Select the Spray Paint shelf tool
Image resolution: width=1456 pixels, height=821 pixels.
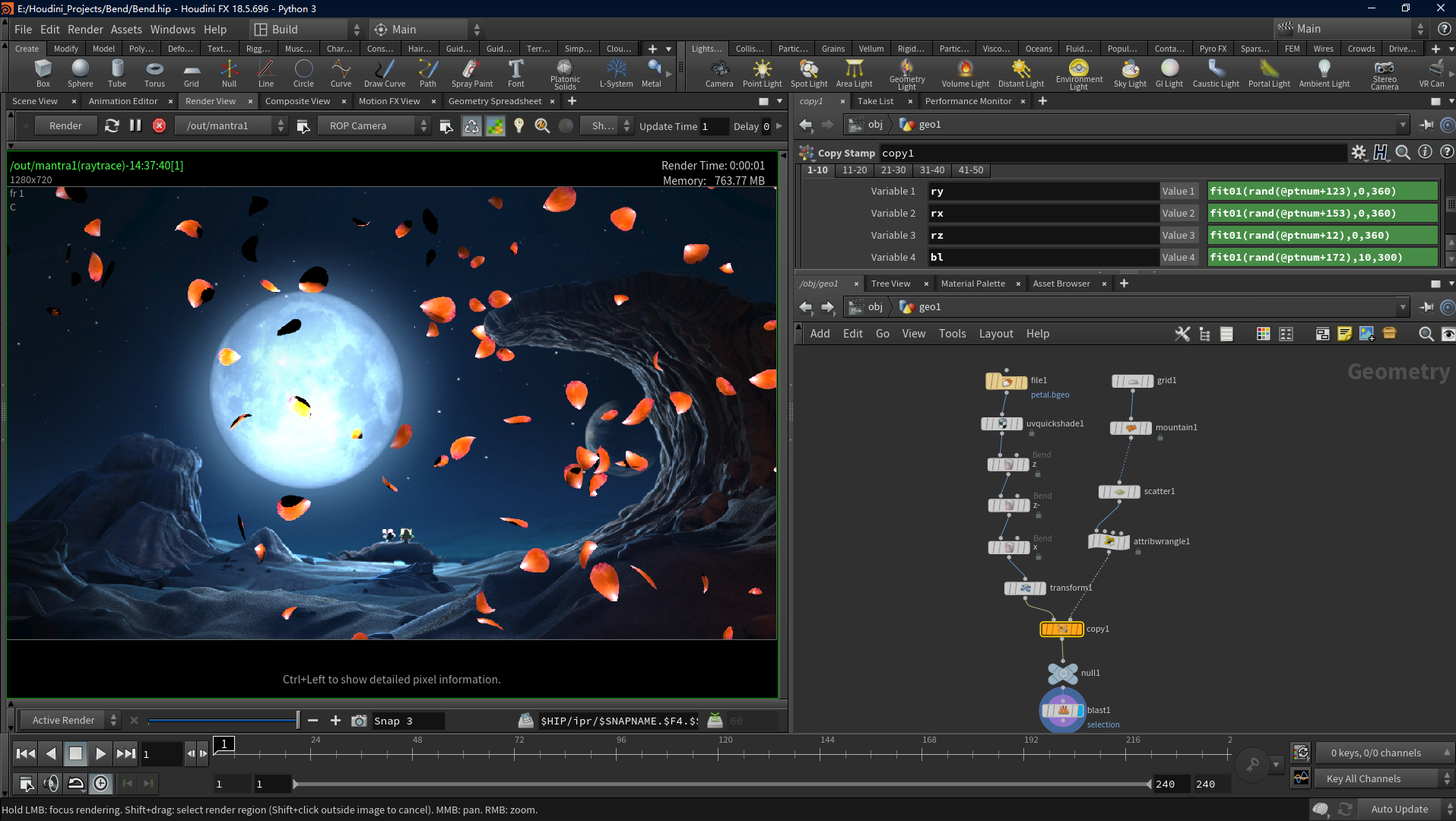point(471,73)
